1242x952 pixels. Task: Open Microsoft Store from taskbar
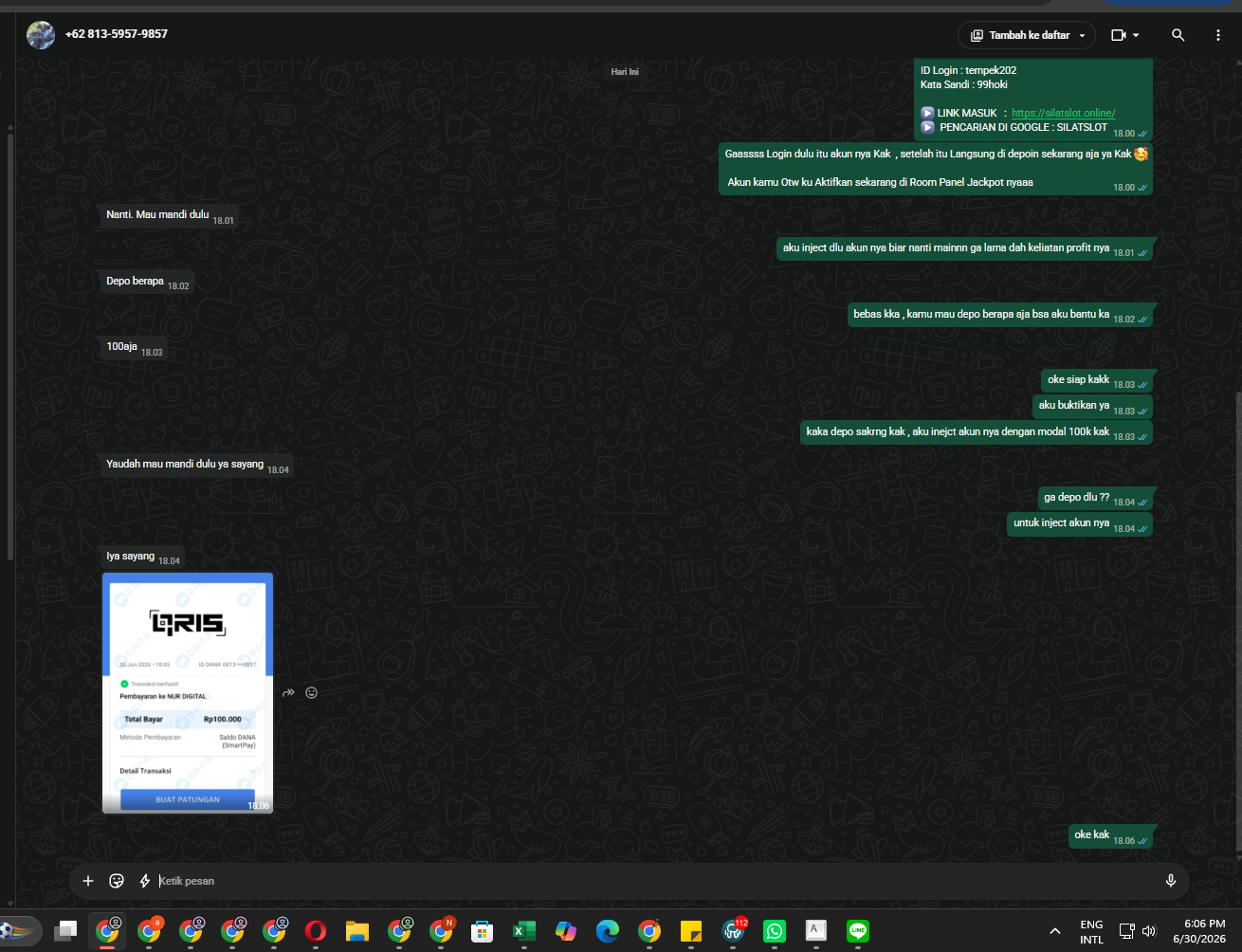point(483,931)
